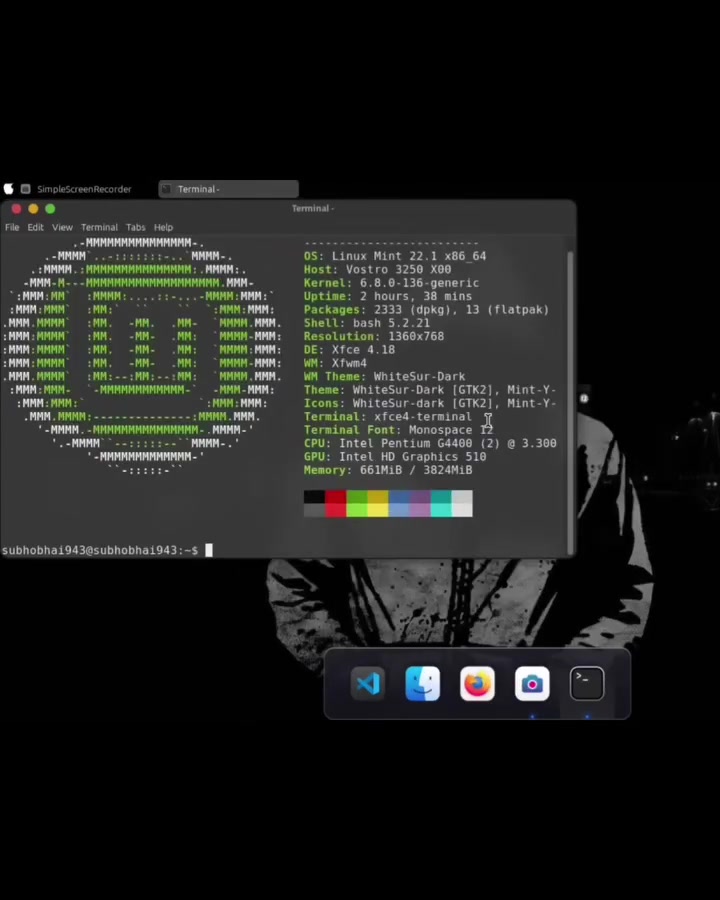Open the Edit menu in Terminal
The width and height of the screenshot is (720, 900).
point(36,227)
